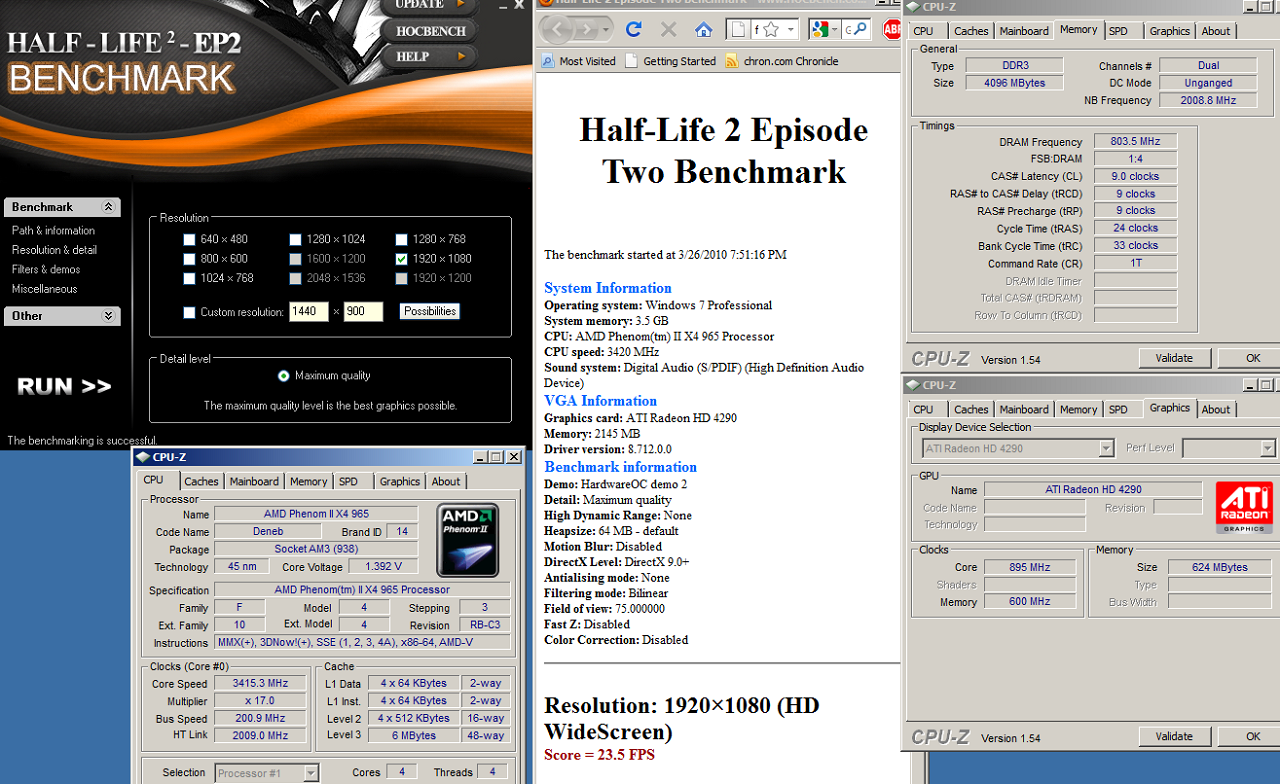Viewport: 1280px width, 784px height.
Task: Click the browser Back arrow
Action: 557,30
